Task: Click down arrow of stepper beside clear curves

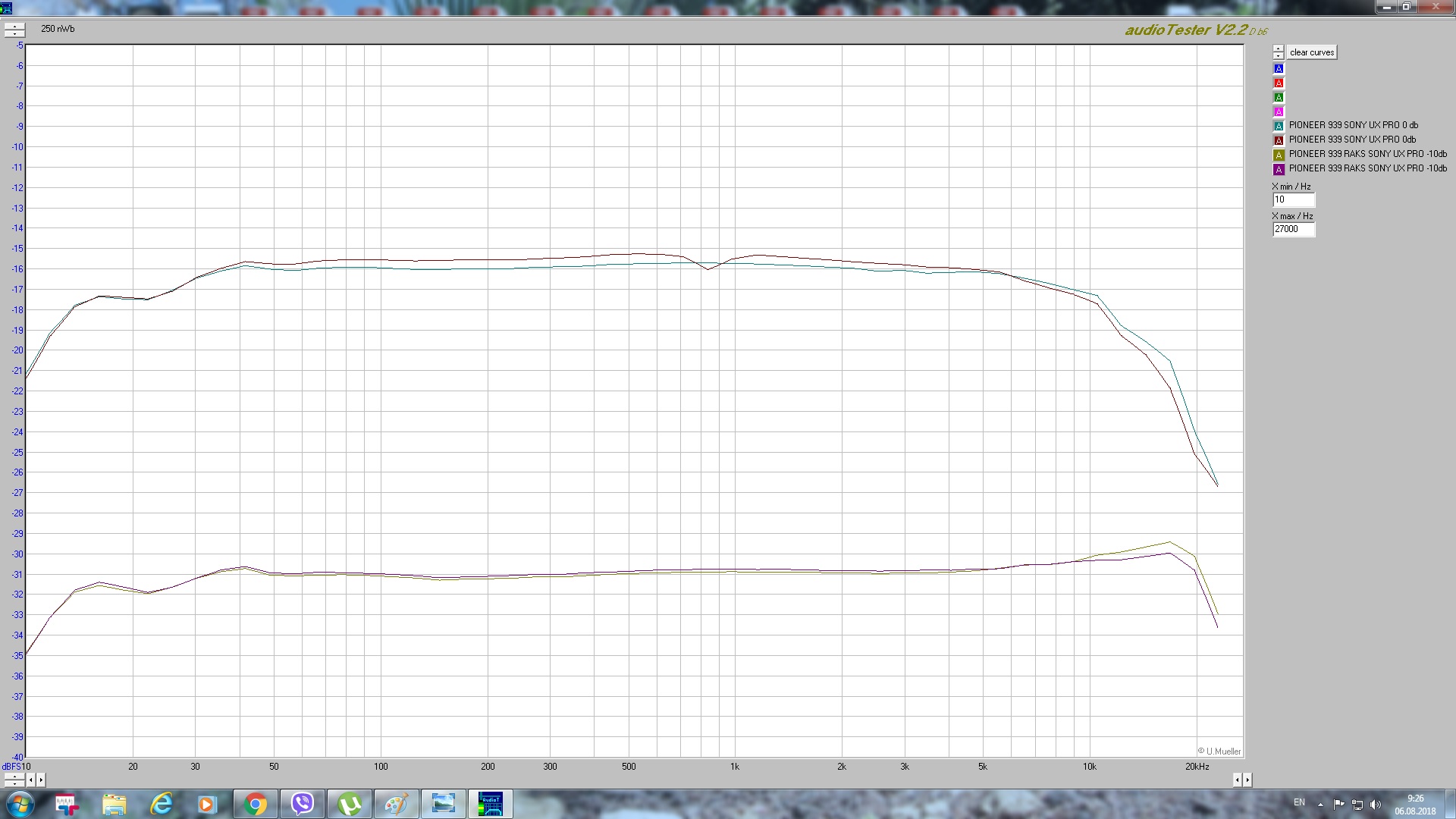Action: 1279,56
